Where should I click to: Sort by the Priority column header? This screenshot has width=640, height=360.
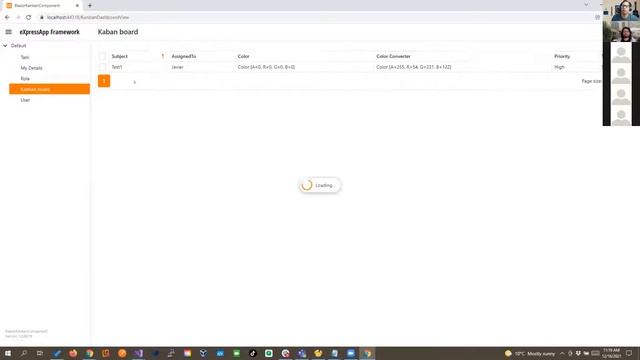tap(562, 56)
